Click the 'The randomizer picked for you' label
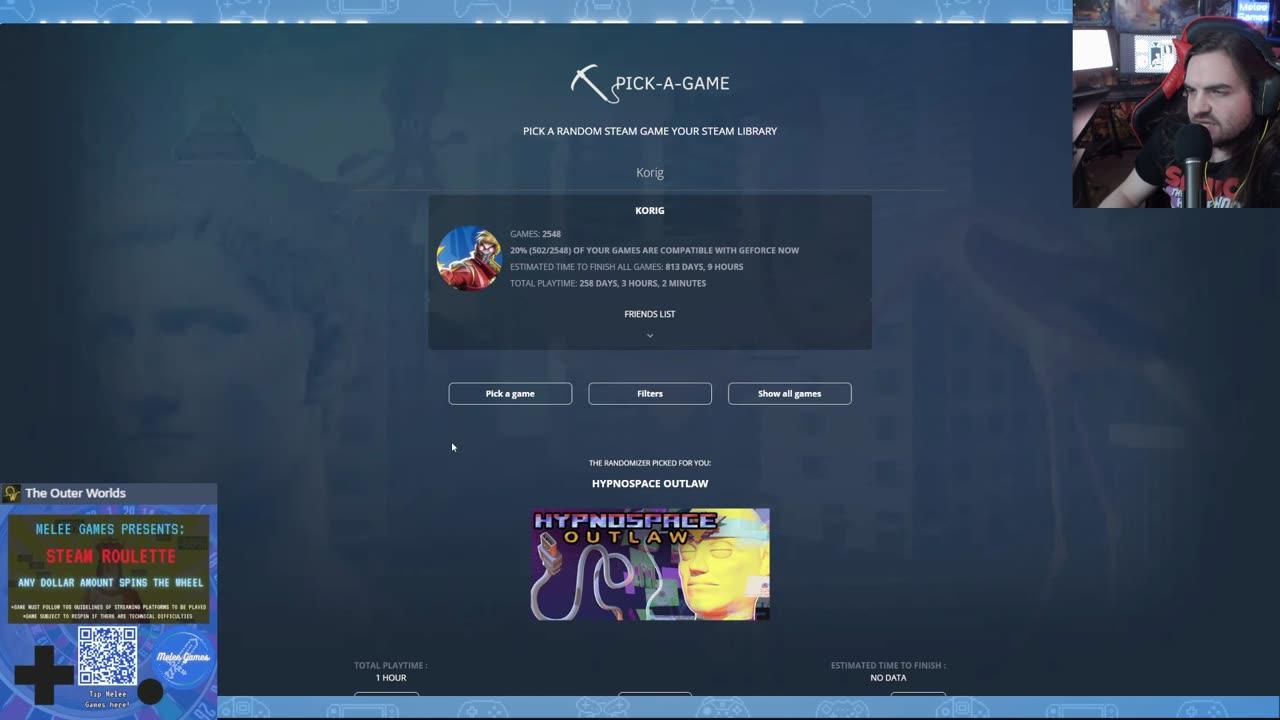Image resolution: width=1280 pixels, height=720 pixels. 650,463
